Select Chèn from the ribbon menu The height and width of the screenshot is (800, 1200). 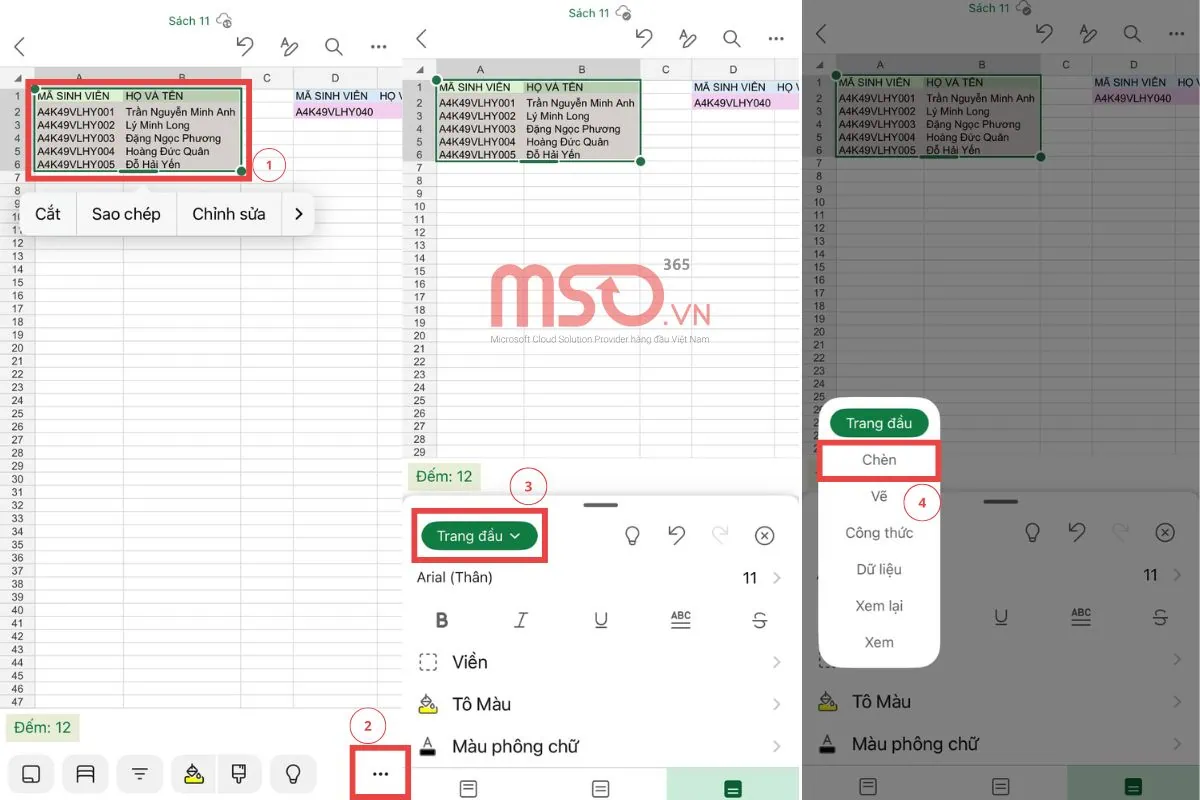(878, 459)
